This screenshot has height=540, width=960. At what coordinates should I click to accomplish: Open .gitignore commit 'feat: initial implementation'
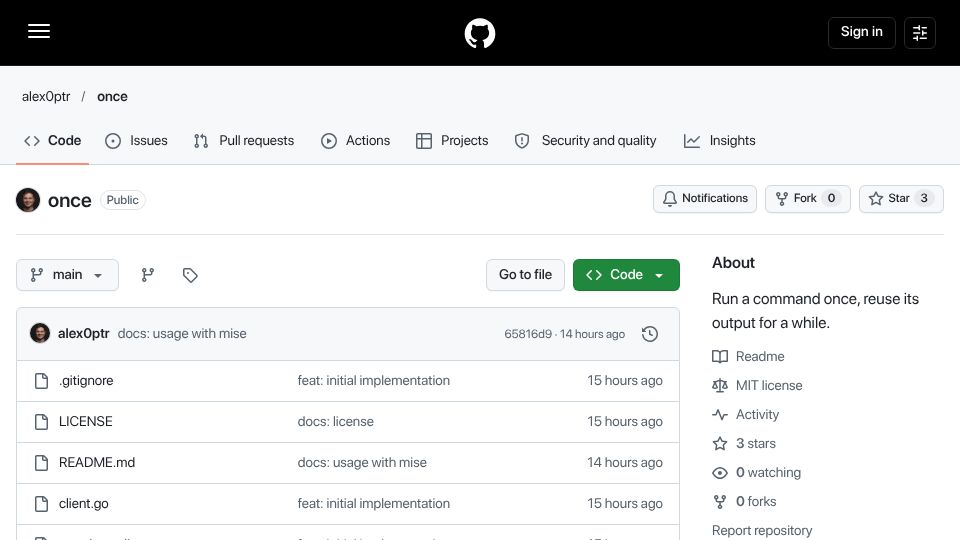coord(373,381)
